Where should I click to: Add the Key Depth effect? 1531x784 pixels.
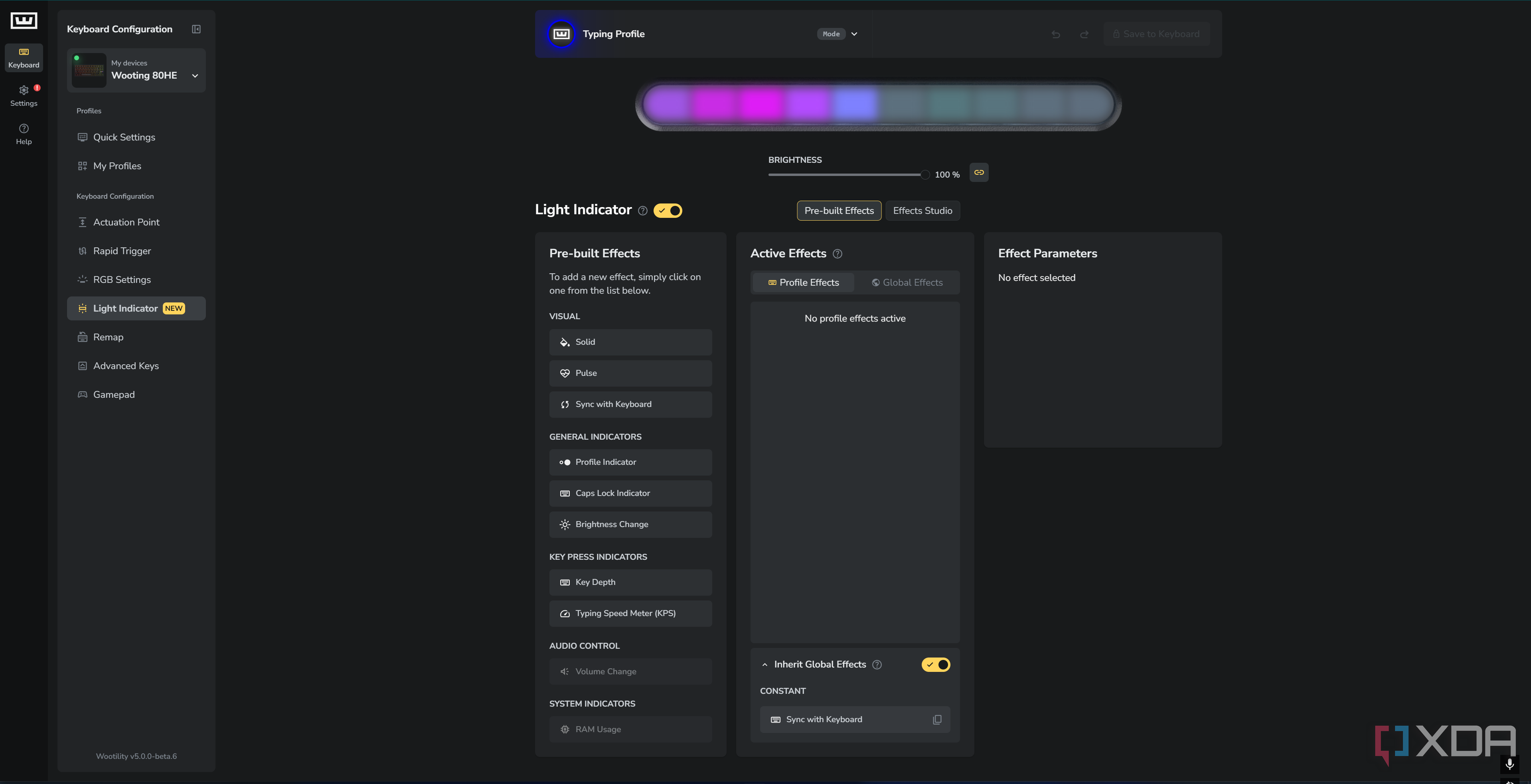(630, 583)
